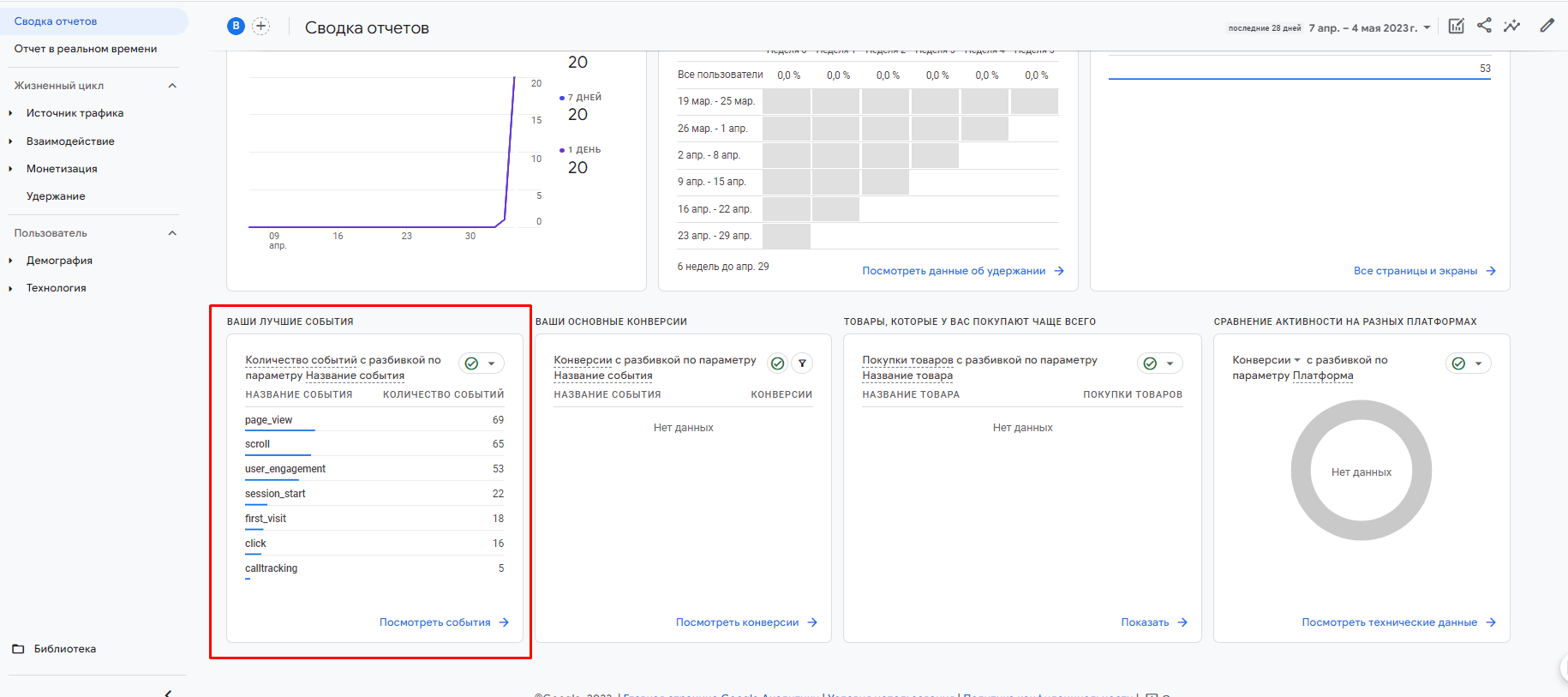Click the blue B segment badge
Image resolution: width=1568 pixels, height=697 pixels.
236,27
